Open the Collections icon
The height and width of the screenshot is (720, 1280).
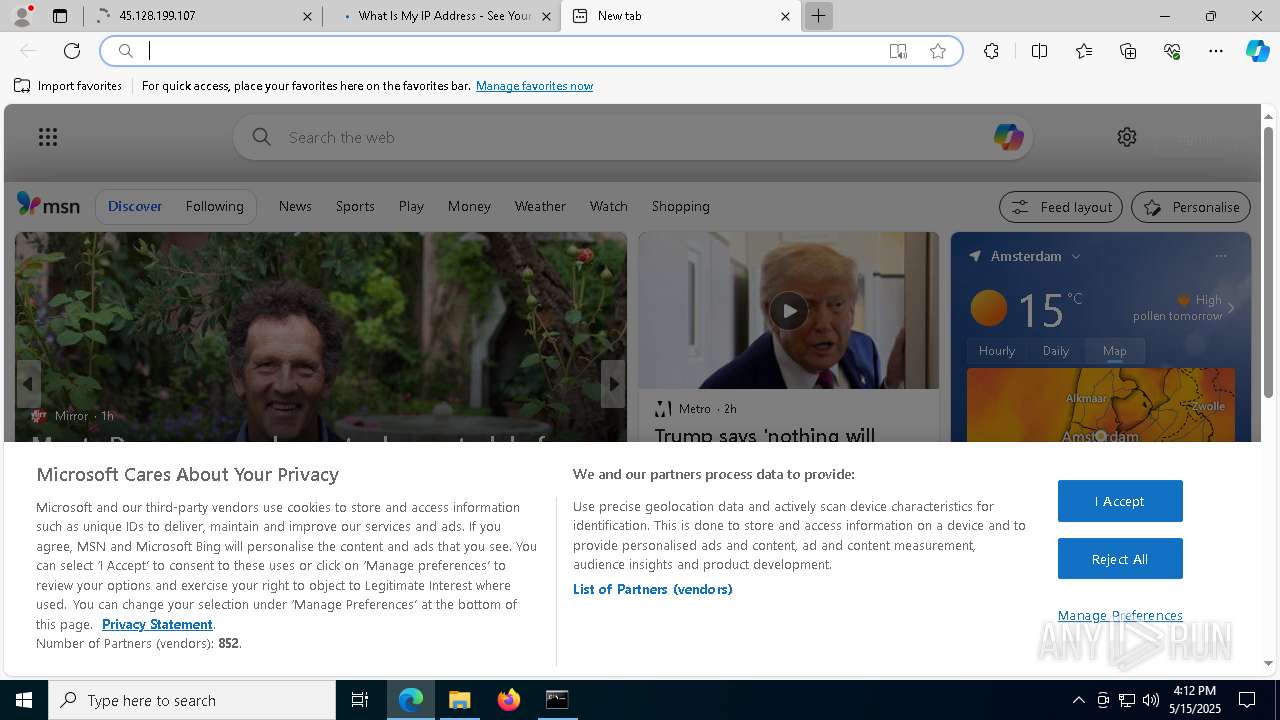point(1128,51)
